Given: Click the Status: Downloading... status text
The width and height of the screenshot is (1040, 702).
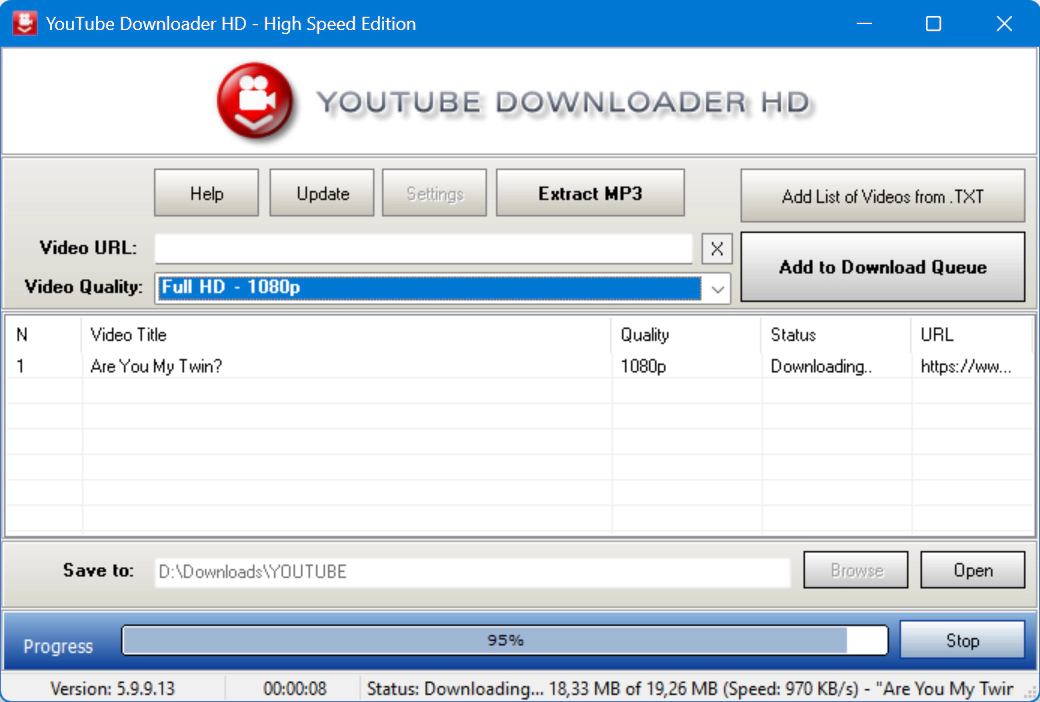Looking at the screenshot, I should [x=690, y=689].
